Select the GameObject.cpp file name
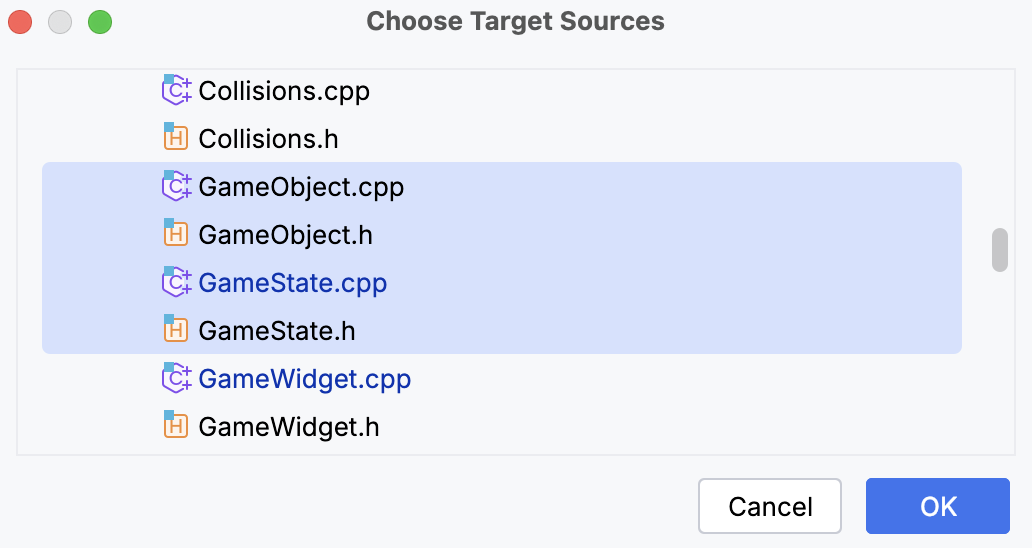 coord(301,187)
